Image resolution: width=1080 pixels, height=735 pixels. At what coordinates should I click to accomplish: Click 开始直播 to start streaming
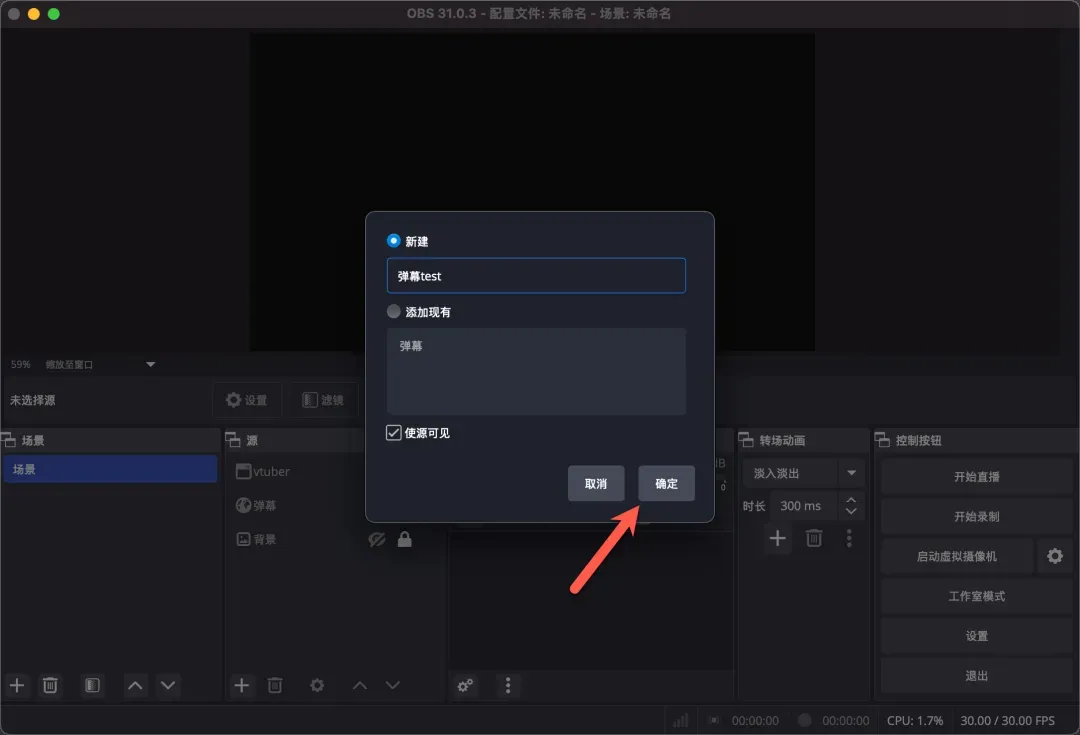click(977, 477)
